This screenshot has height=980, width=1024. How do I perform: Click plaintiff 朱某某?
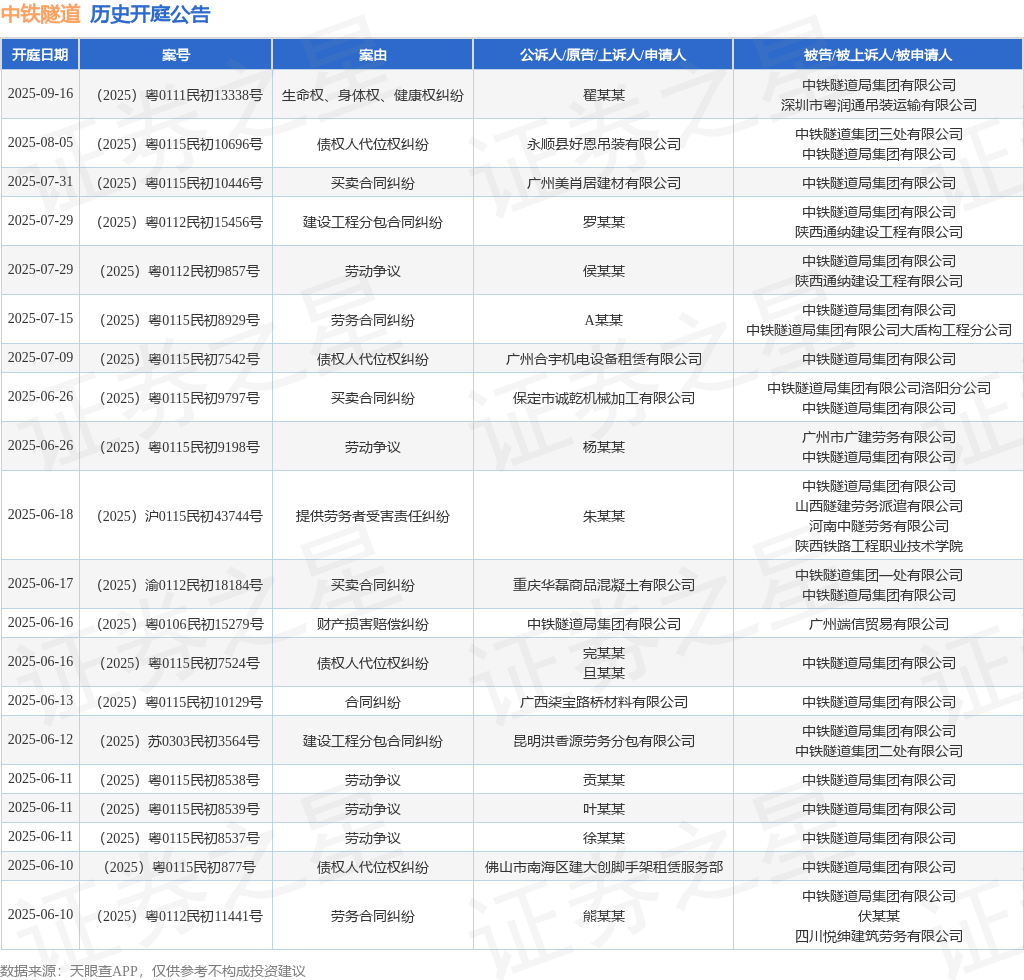(x=603, y=516)
